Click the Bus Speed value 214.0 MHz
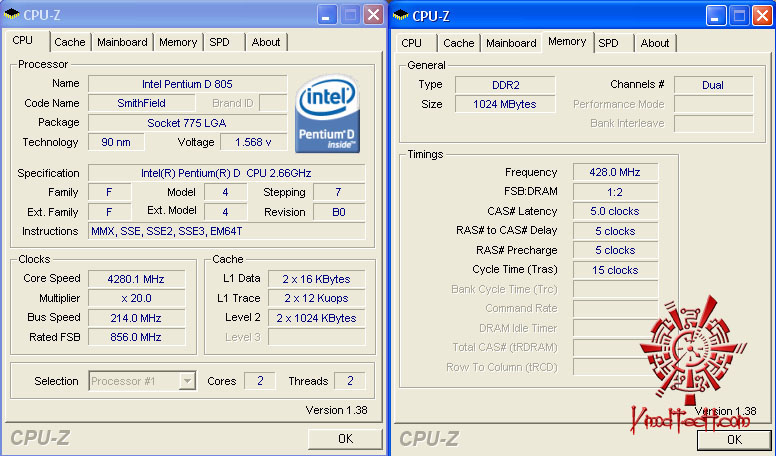 pos(137,318)
